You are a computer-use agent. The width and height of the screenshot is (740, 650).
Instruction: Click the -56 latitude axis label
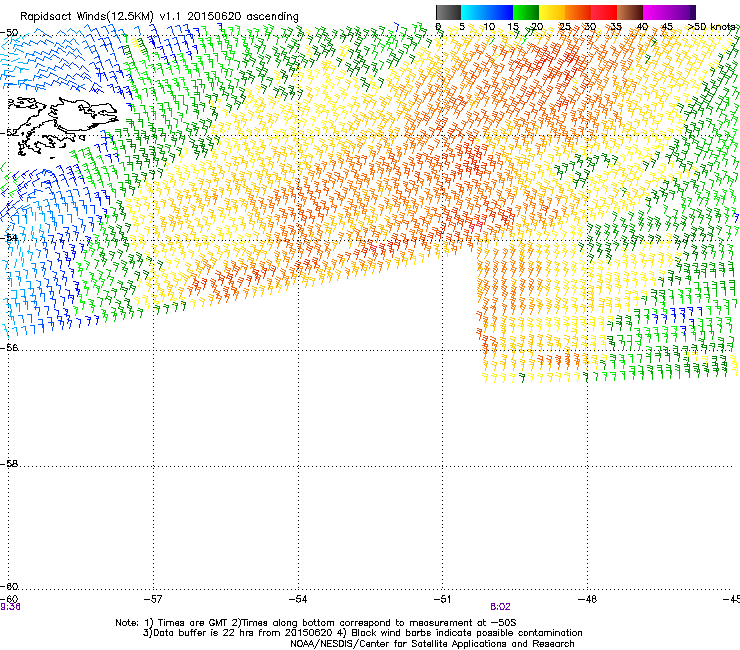[x=9, y=347]
